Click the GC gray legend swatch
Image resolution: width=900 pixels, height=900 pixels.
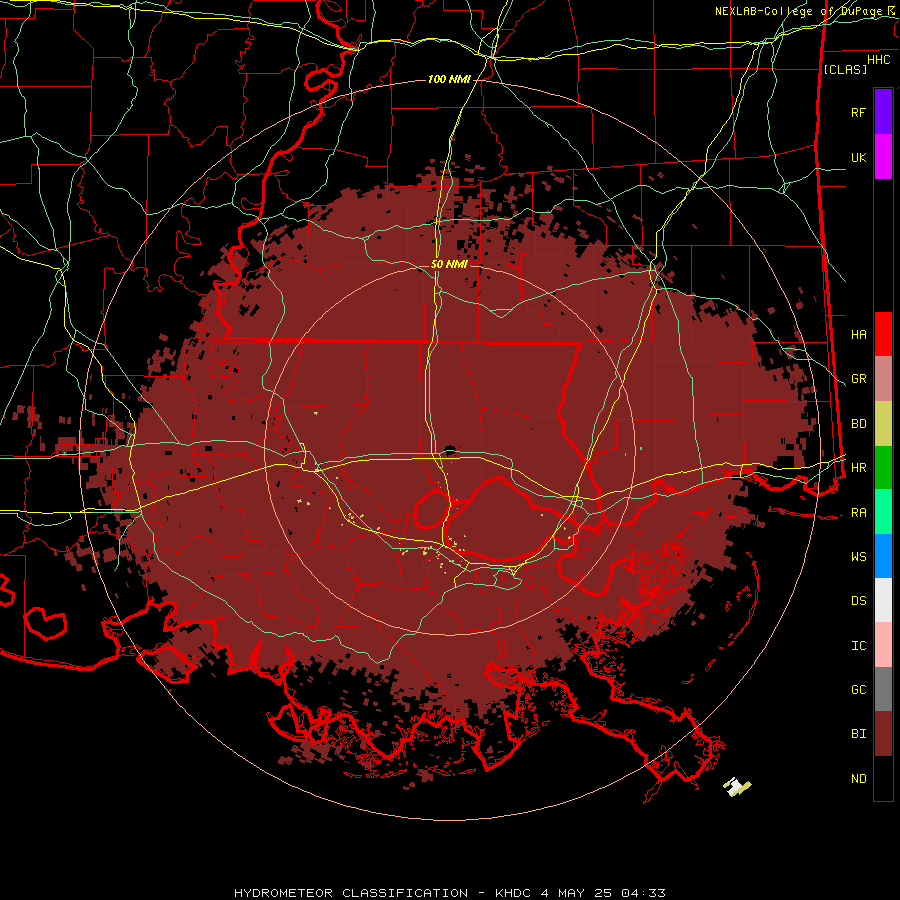pos(883,689)
